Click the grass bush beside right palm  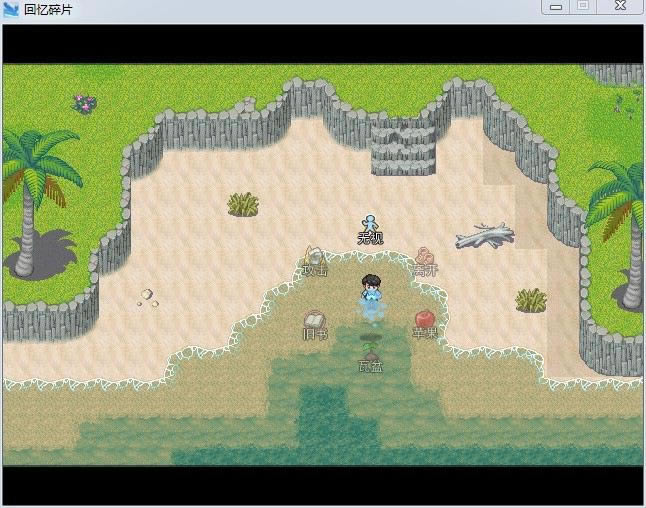pos(531,299)
